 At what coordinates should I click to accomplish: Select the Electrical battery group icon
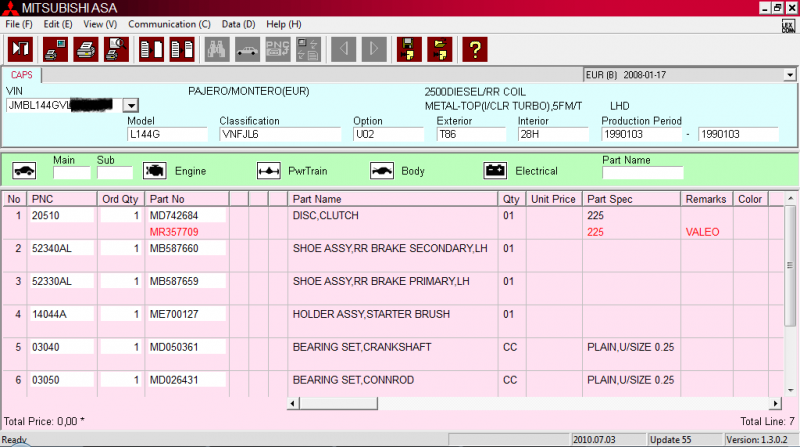point(495,170)
